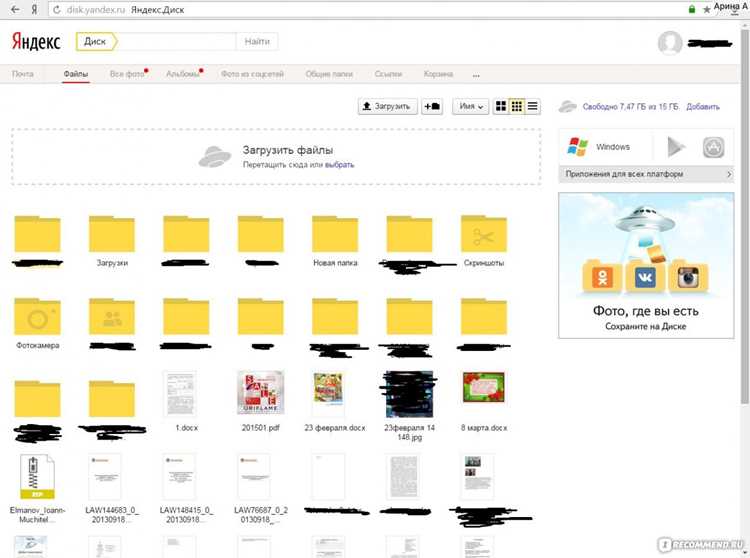Click the new folder creation icon
Screen dimensions: 750x558
tap(432, 106)
